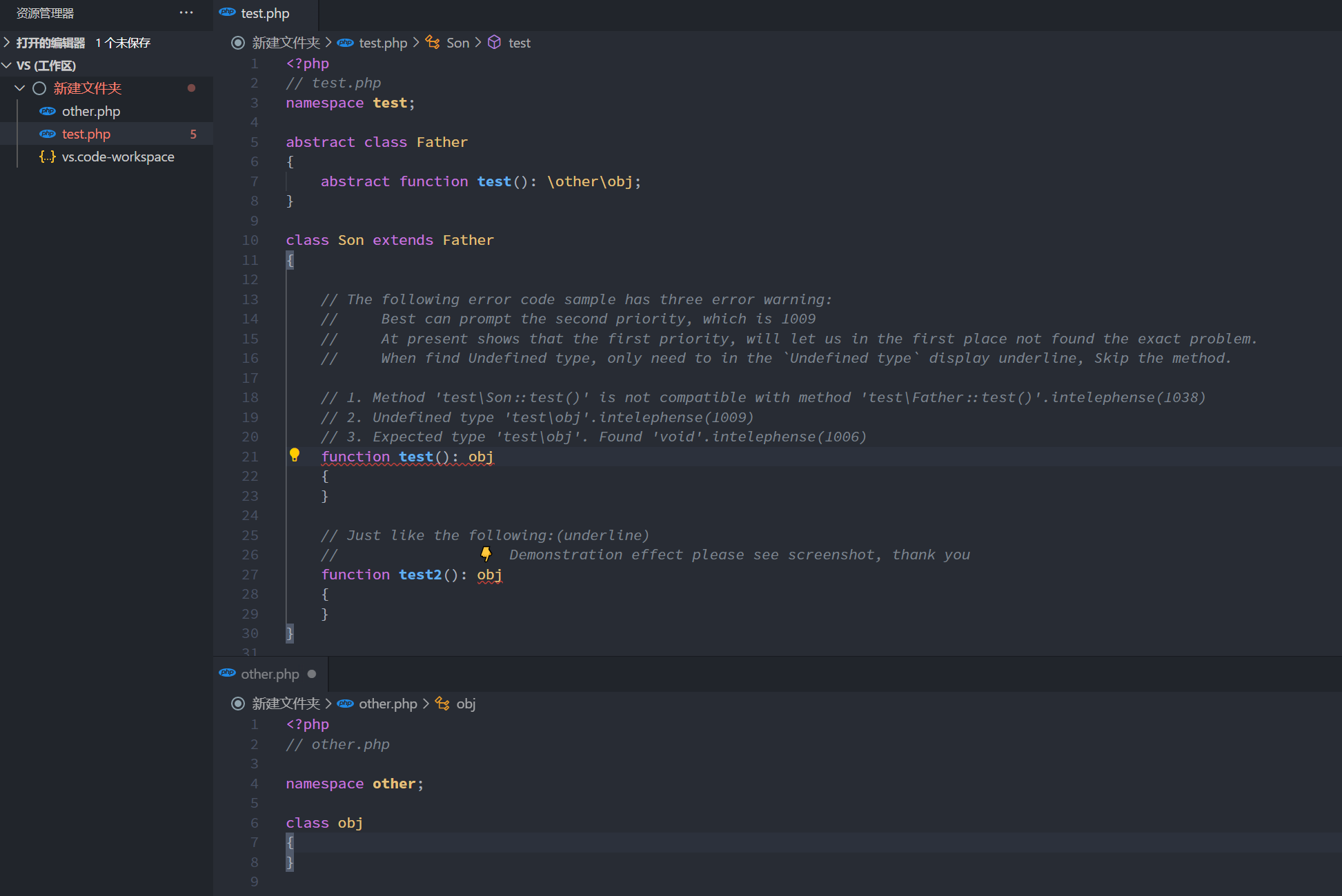Viewport: 1342px width, 896px height.
Task: Click the unsaved dot on other.php tab
Action: pyautogui.click(x=312, y=674)
